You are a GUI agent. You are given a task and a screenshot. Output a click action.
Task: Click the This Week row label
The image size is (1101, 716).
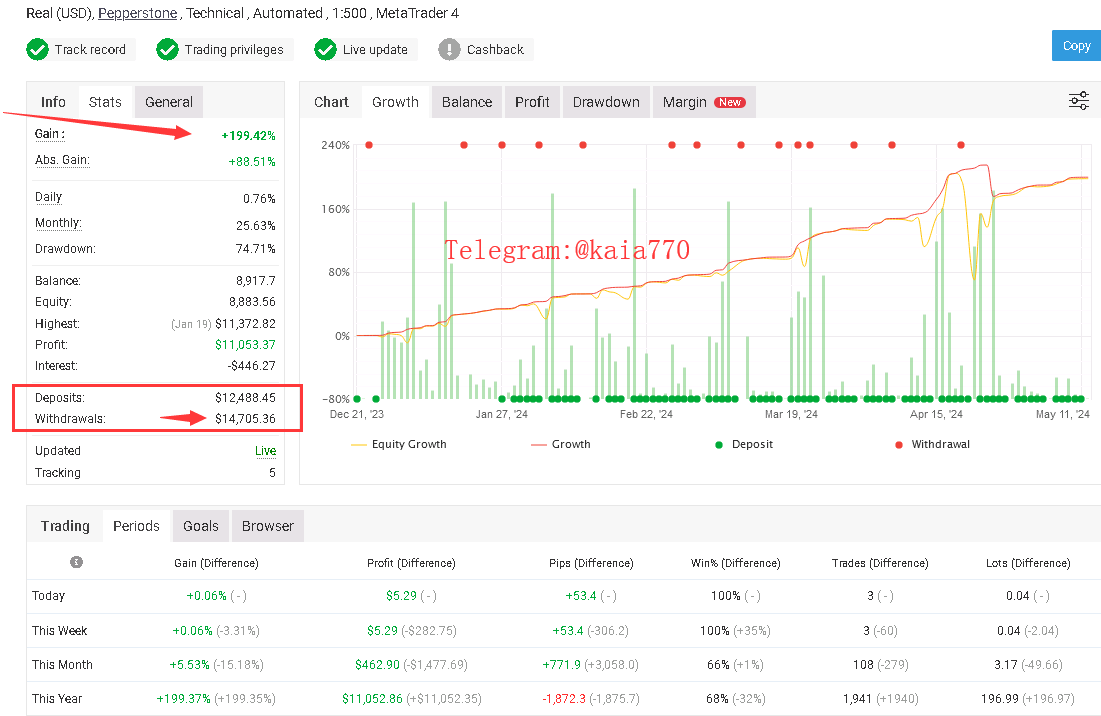60,630
